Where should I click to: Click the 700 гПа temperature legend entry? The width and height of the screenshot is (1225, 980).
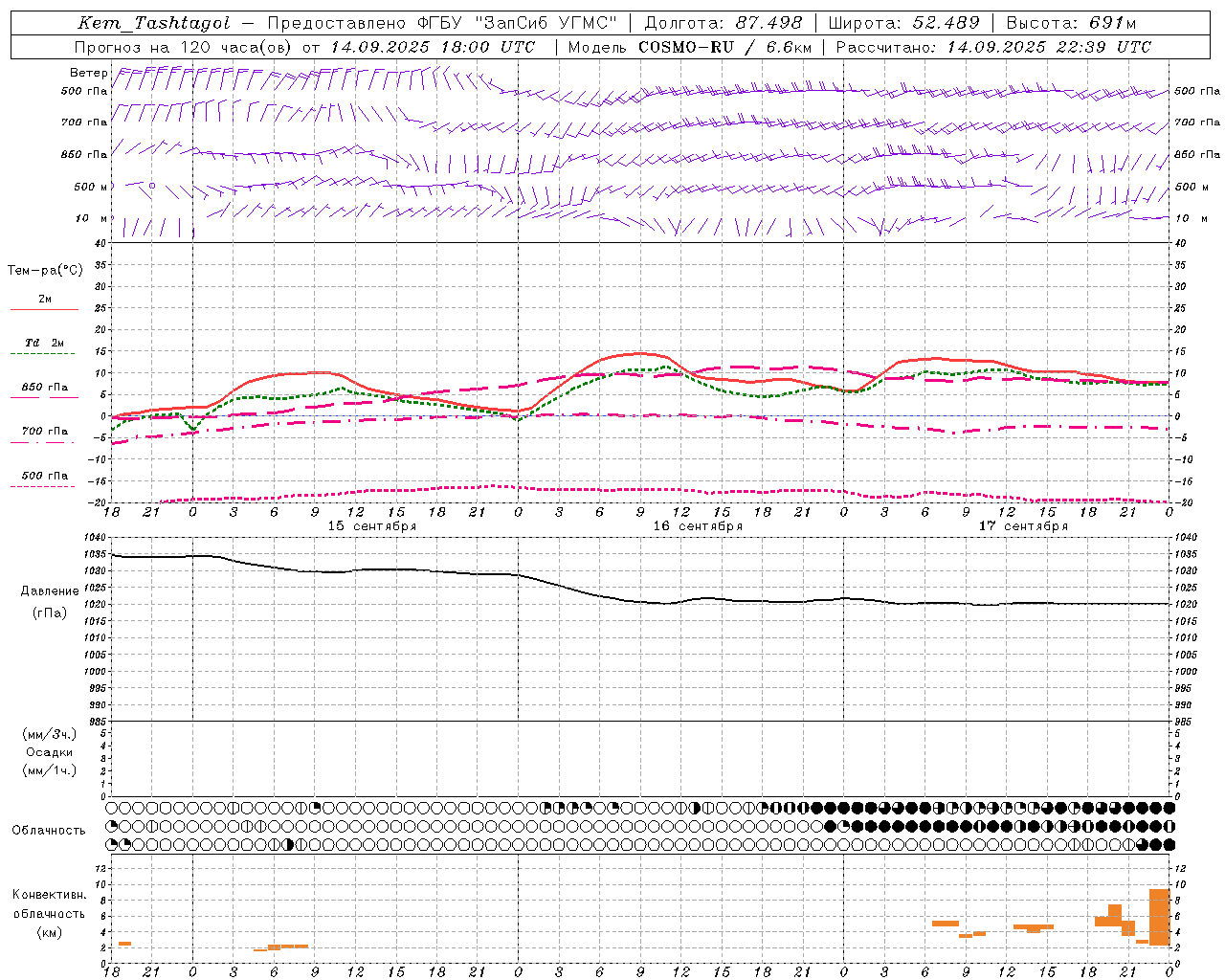[44, 432]
